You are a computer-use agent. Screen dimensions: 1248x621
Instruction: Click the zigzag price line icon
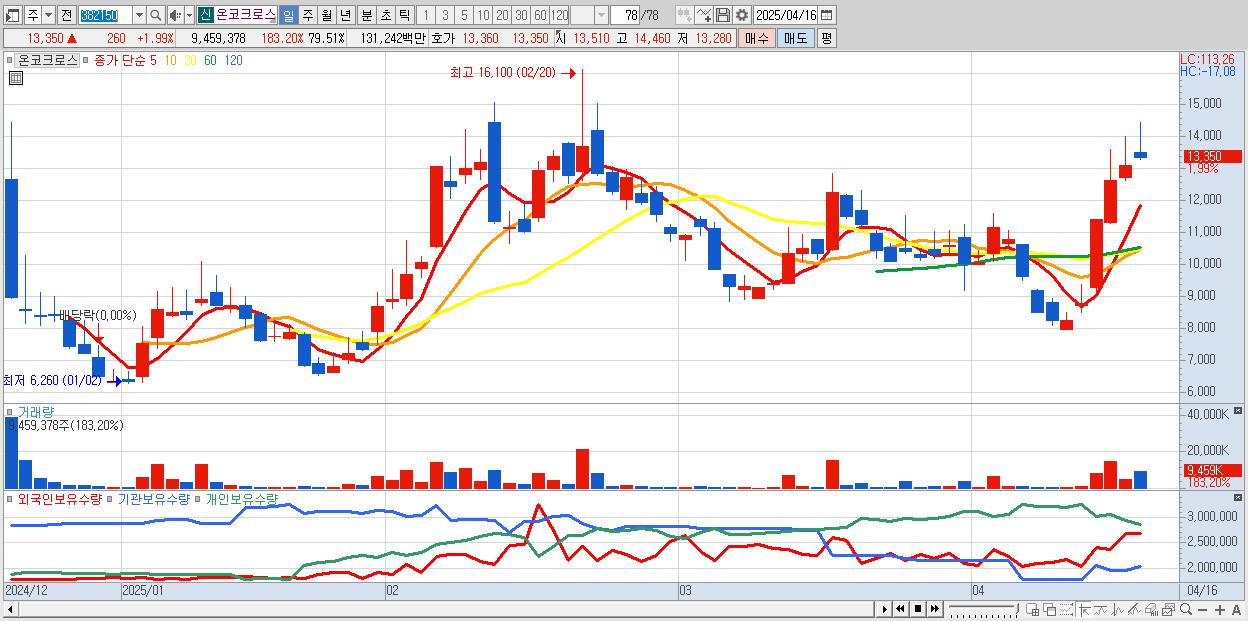(1118, 609)
